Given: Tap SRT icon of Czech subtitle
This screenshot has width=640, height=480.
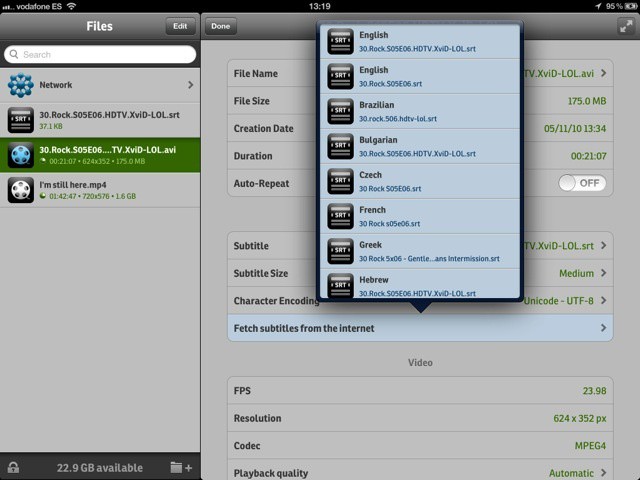Looking at the screenshot, I should [x=340, y=182].
